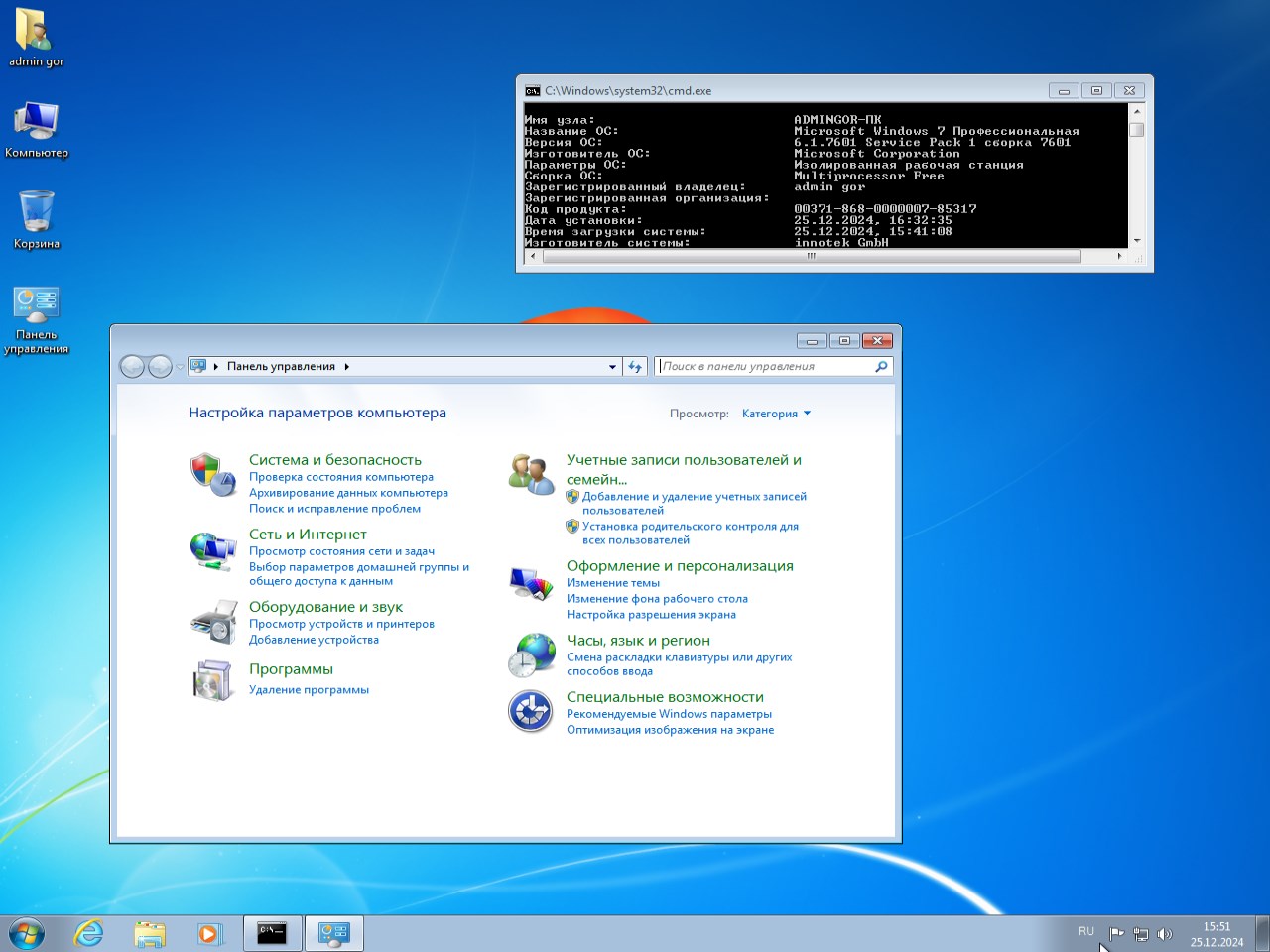Open Программы category heading
The width and height of the screenshot is (1270, 952).
[x=291, y=669]
